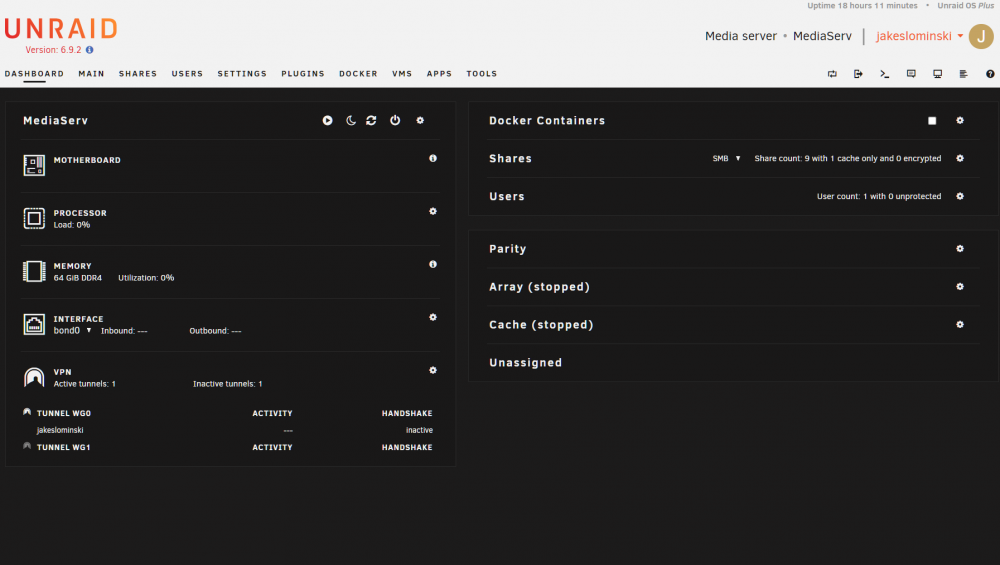Image resolution: width=1000 pixels, height=565 pixels.
Task: Show motherboard info icon
Action: point(433,158)
